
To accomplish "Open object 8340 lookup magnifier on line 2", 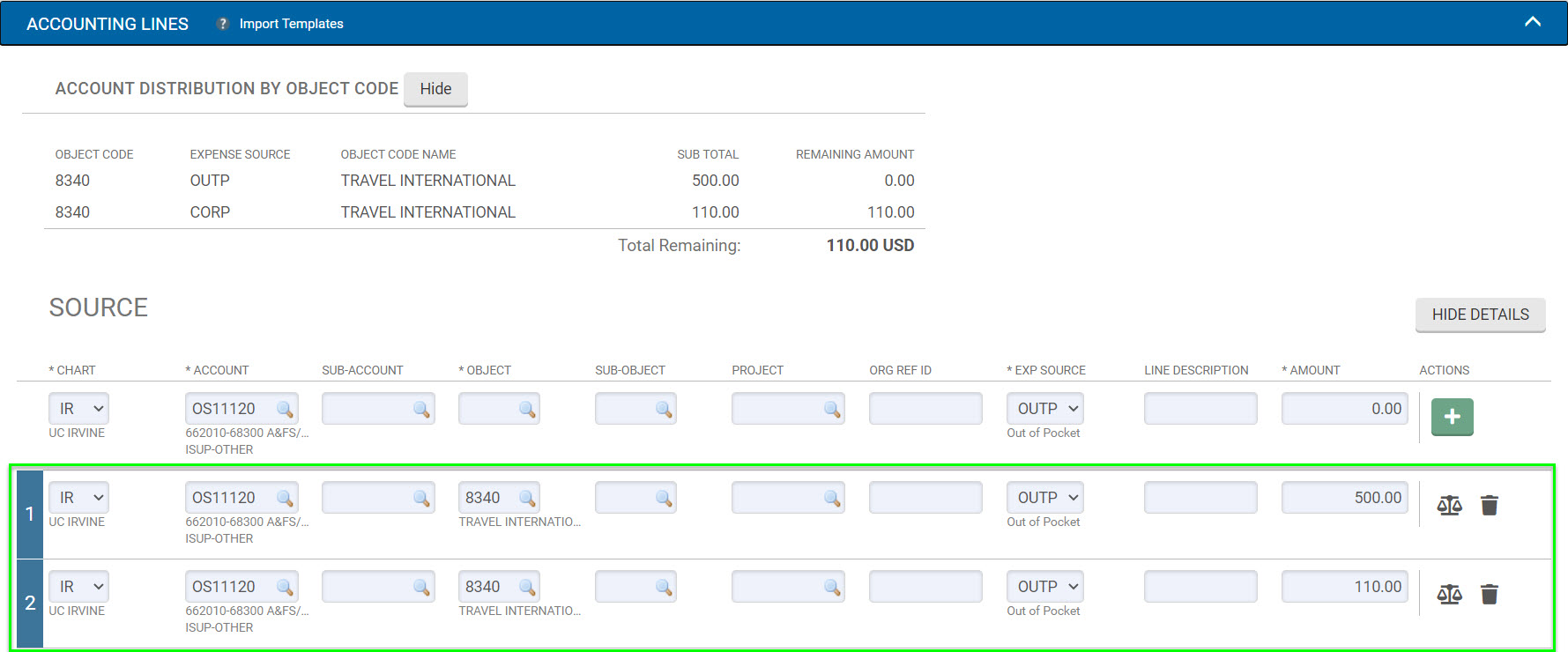I will tap(527, 587).
